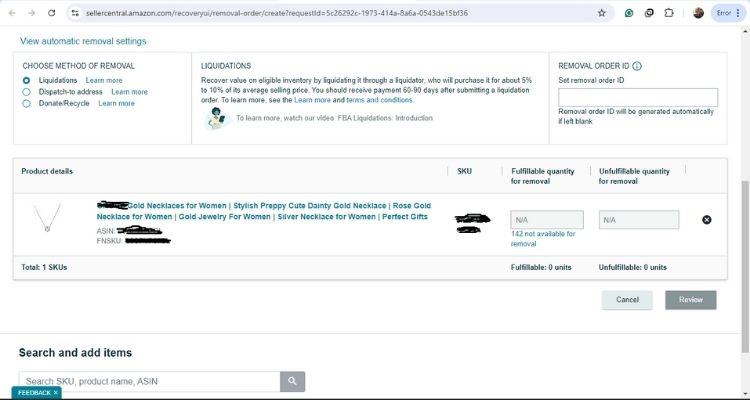The width and height of the screenshot is (750, 400).
Task: Open 142 not available for removal link
Action: click(x=543, y=239)
